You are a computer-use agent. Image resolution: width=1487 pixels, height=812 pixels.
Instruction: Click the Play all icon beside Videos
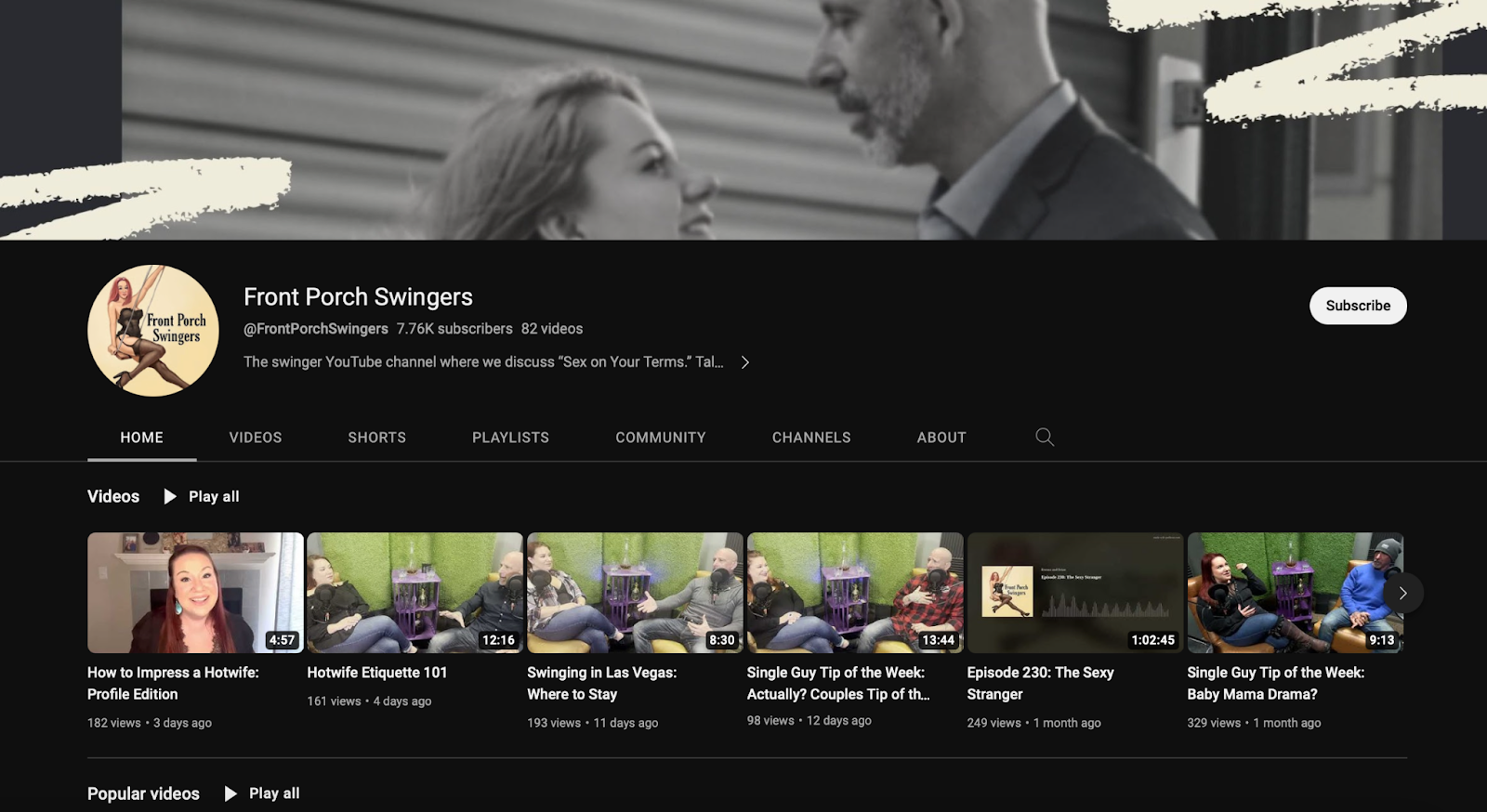[170, 497]
